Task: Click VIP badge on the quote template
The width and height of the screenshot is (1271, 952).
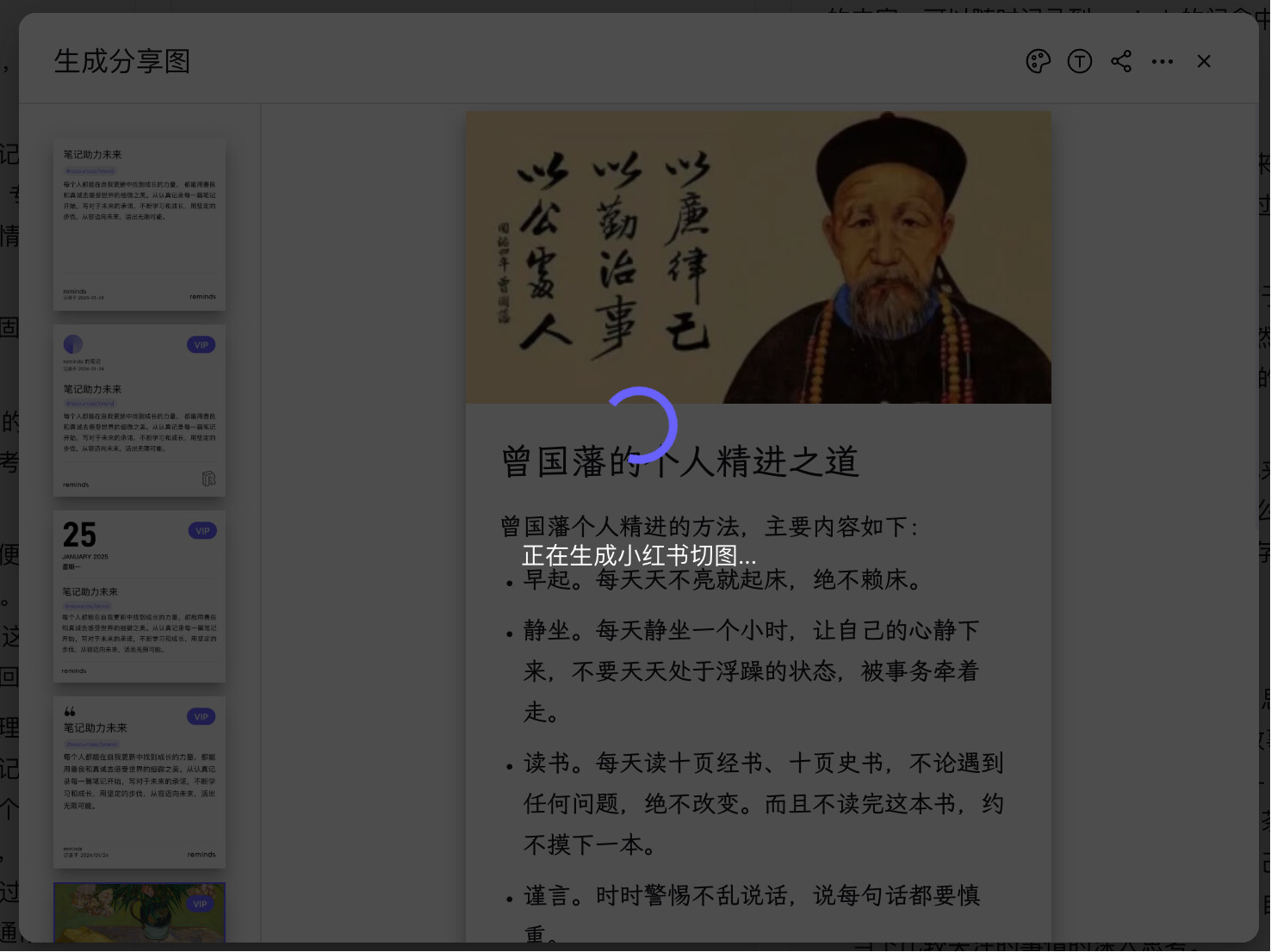Action: click(201, 717)
